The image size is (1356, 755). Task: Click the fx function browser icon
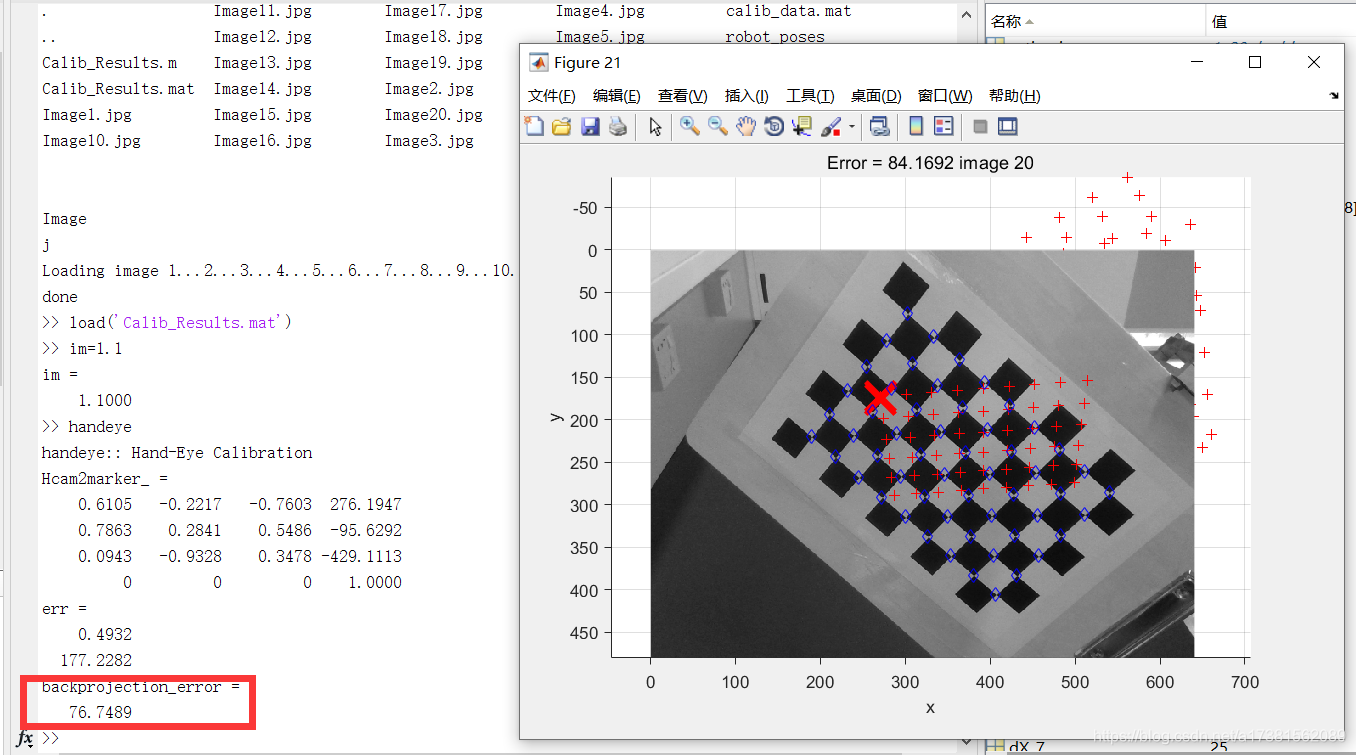(26, 739)
